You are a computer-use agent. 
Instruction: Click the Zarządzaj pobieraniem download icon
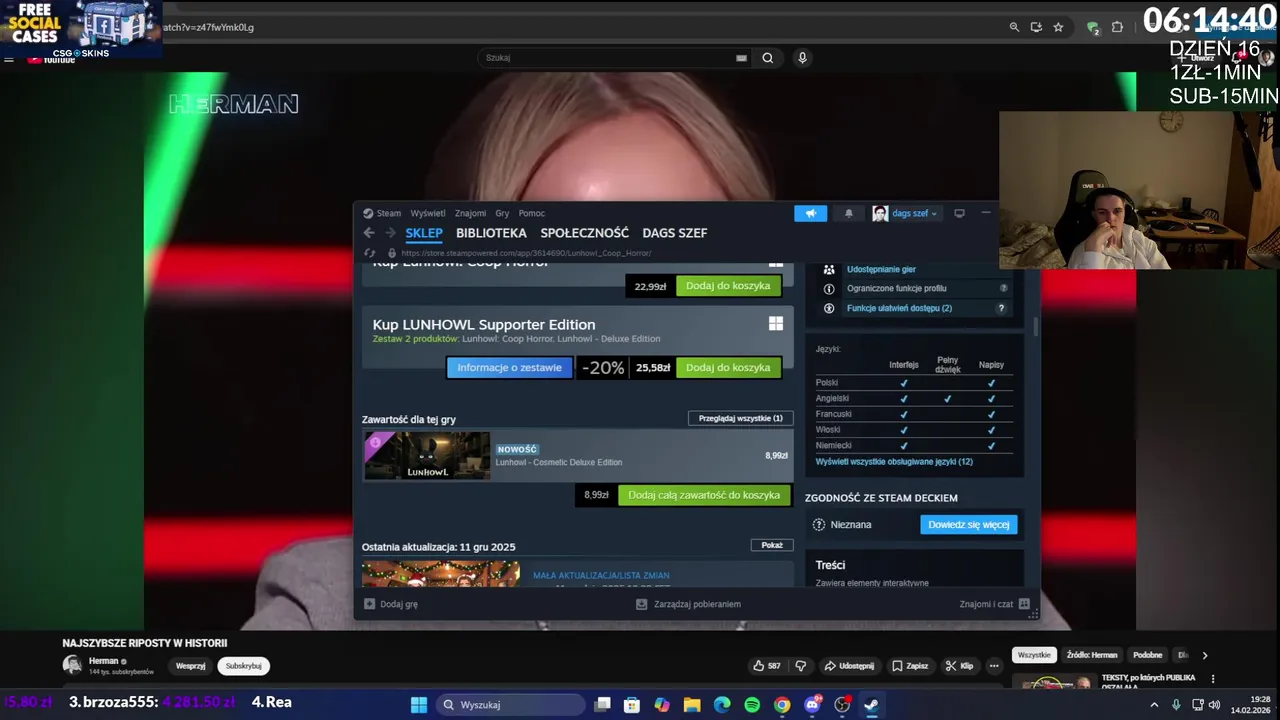[x=642, y=604]
